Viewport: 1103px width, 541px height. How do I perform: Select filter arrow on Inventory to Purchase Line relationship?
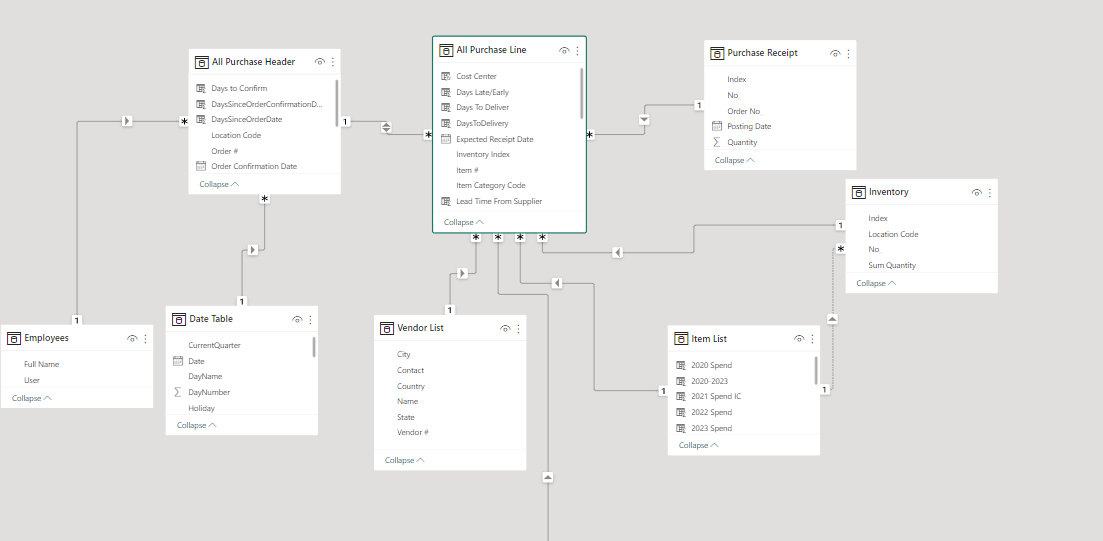tap(618, 252)
